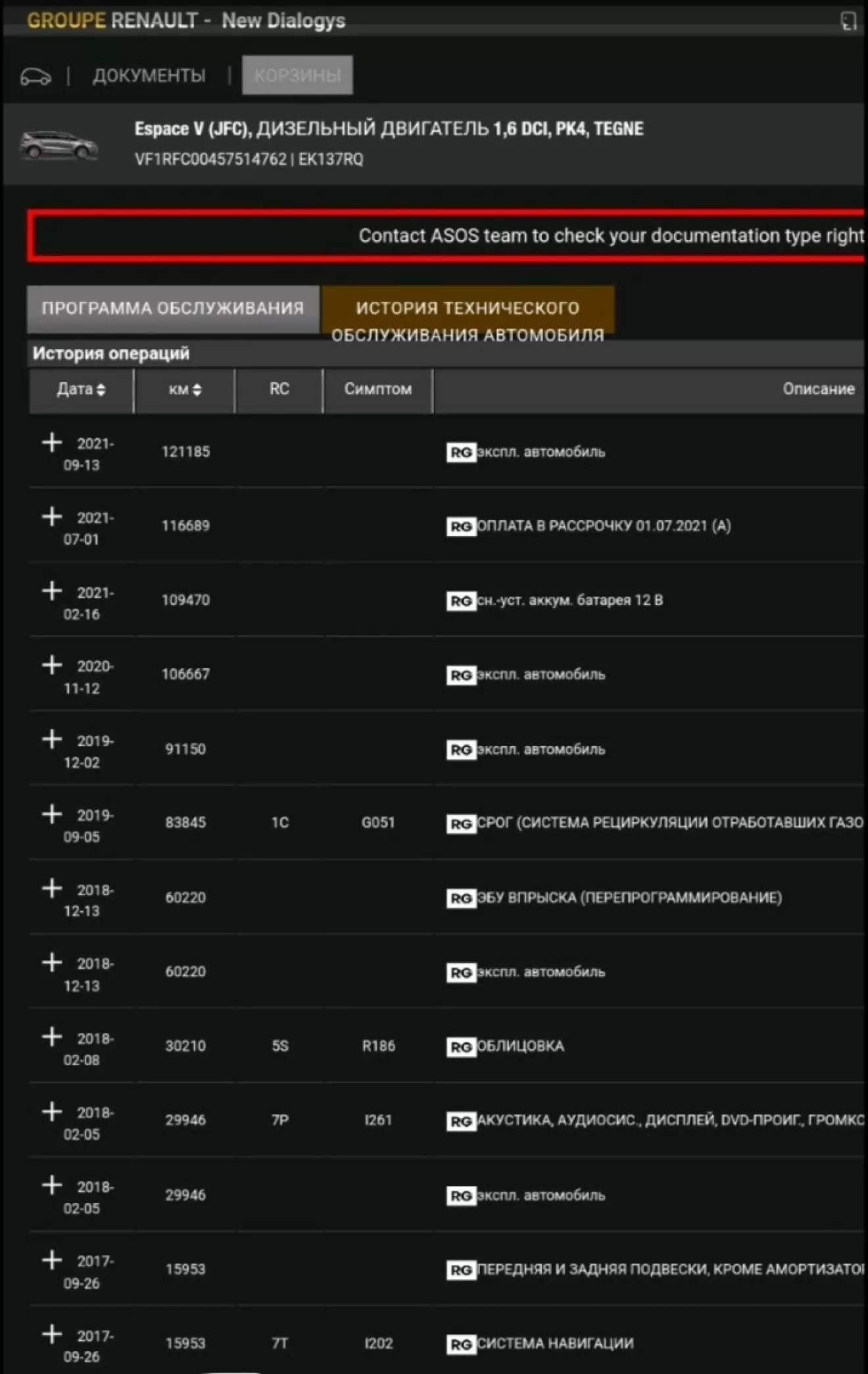This screenshot has width=868, height=1374.
Task: Click RG badge beside ЭБУ ВПРЫСКА entry
Action: coord(460,898)
